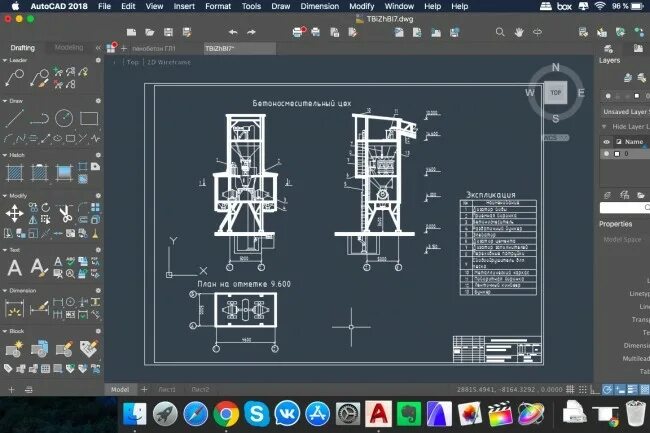The height and width of the screenshot is (433, 650).
Task: Open the Text edit brush tool
Action: tap(39, 268)
